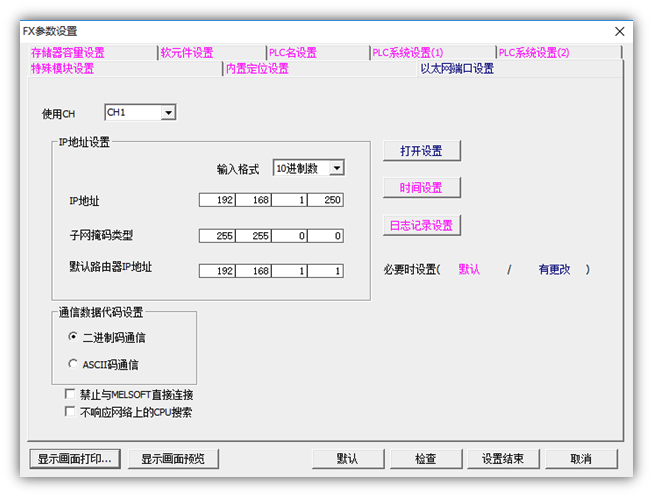653x497 pixels.
Task: Click the 检查 button
Action: (426, 459)
